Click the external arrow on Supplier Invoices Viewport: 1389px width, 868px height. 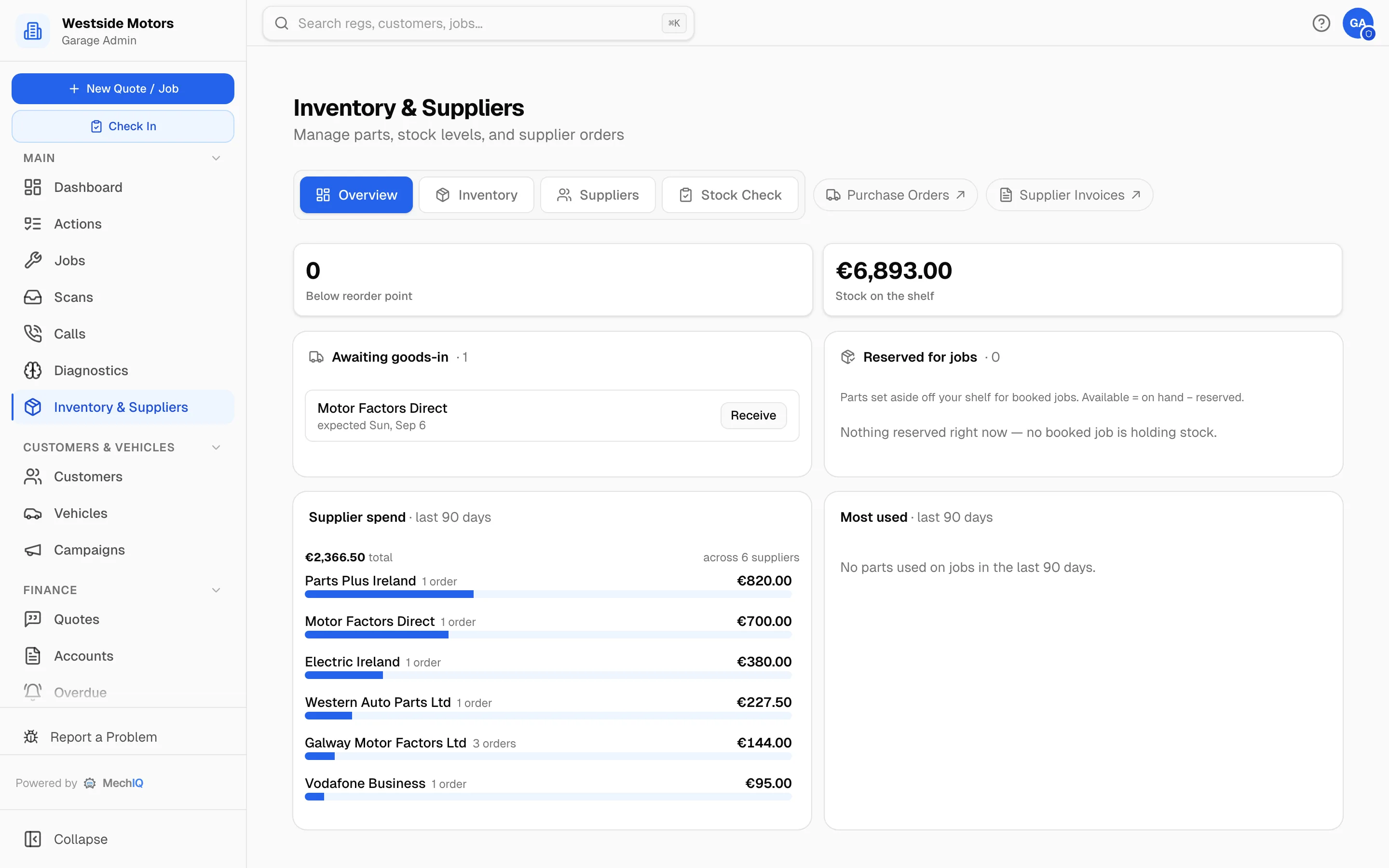pos(1135,195)
